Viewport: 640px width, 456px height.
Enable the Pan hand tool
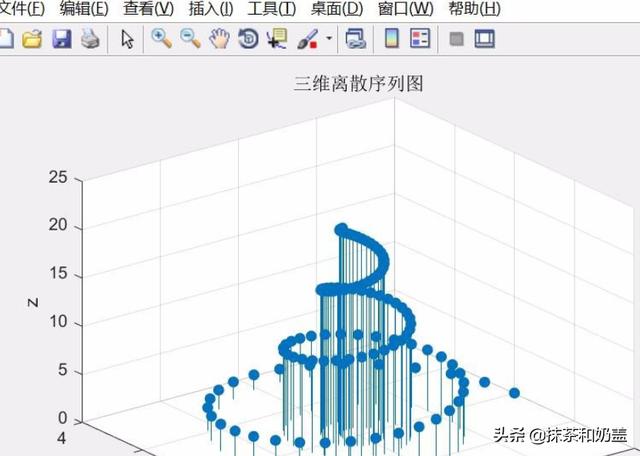click(x=219, y=39)
